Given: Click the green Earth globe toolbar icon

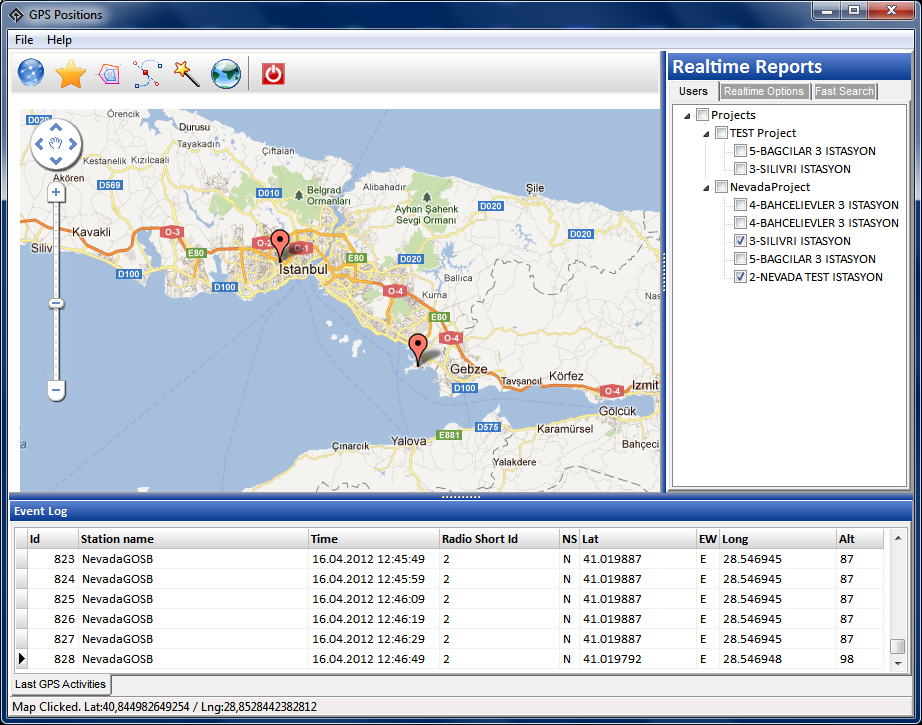Looking at the screenshot, I should 226,74.
